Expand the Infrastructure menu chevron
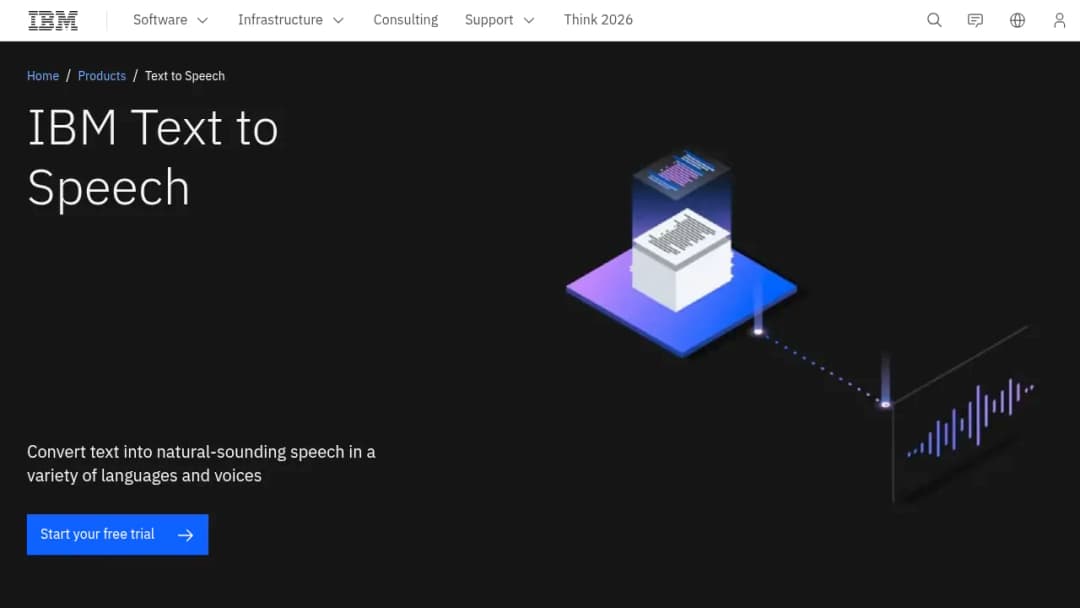 (x=338, y=21)
